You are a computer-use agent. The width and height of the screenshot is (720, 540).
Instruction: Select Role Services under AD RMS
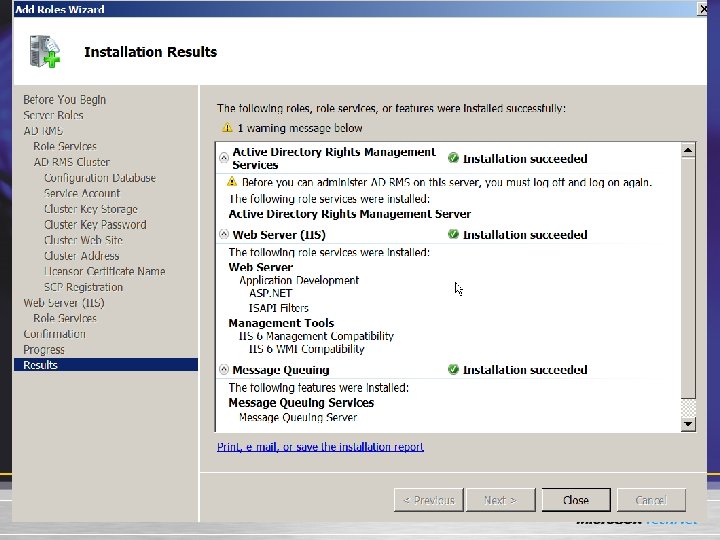(65, 146)
